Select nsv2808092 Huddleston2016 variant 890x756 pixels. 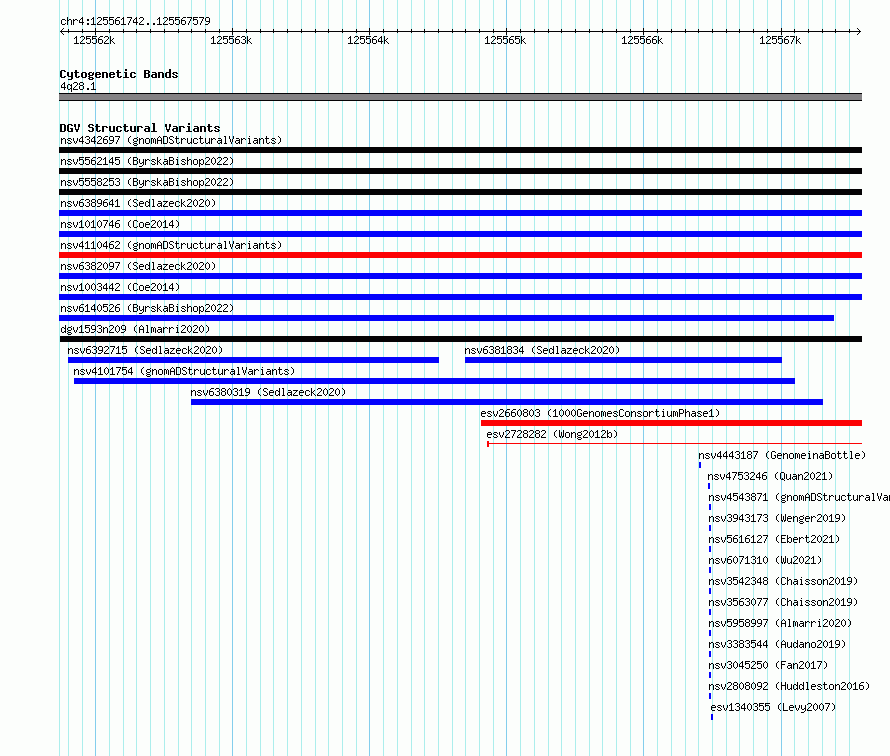click(790, 686)
